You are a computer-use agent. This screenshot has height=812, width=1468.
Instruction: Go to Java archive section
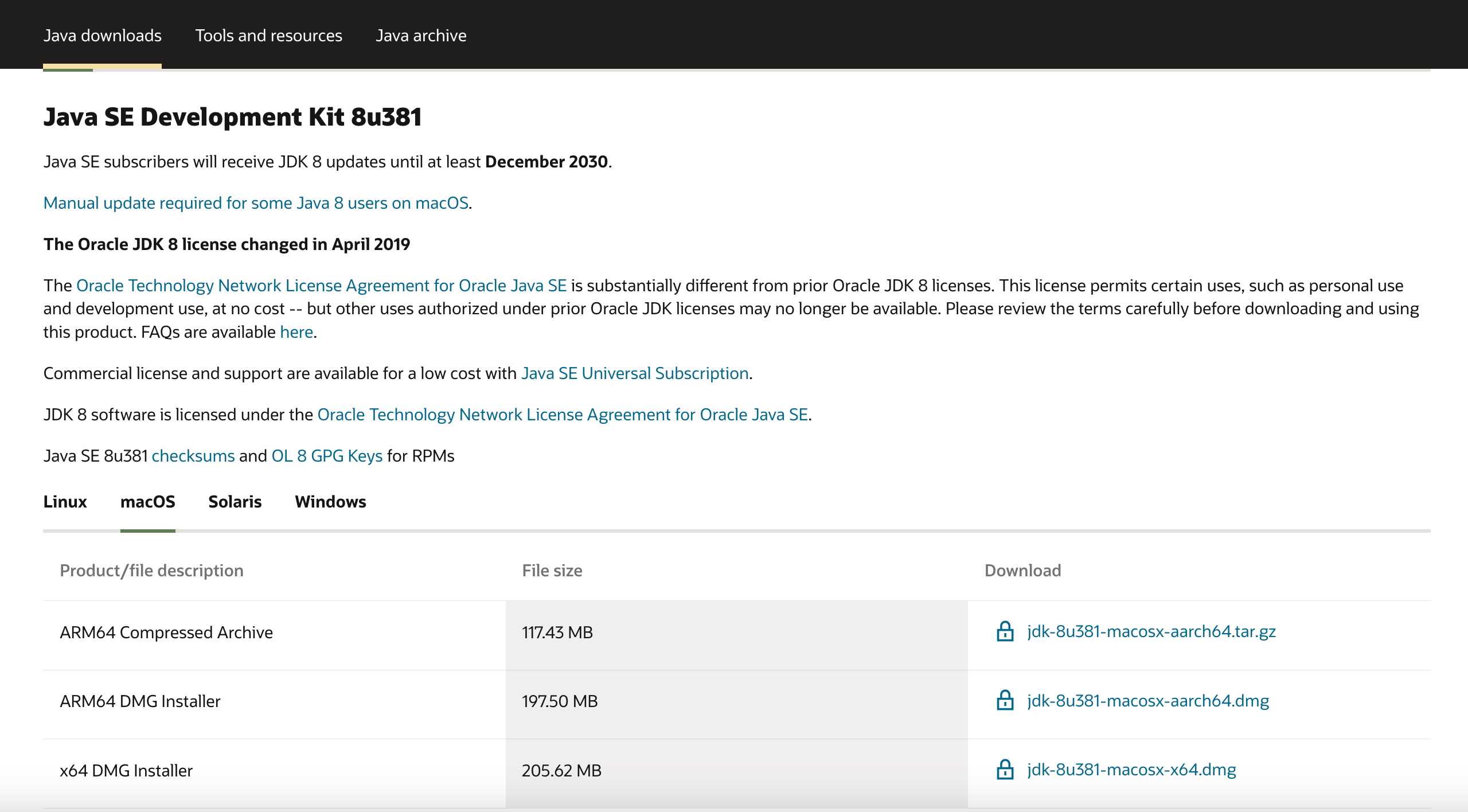coord(421,36)
